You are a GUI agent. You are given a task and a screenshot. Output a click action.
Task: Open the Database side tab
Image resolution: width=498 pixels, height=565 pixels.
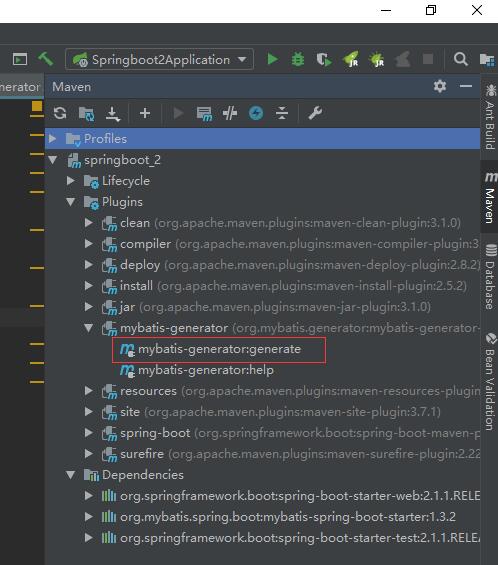(490, 277)
